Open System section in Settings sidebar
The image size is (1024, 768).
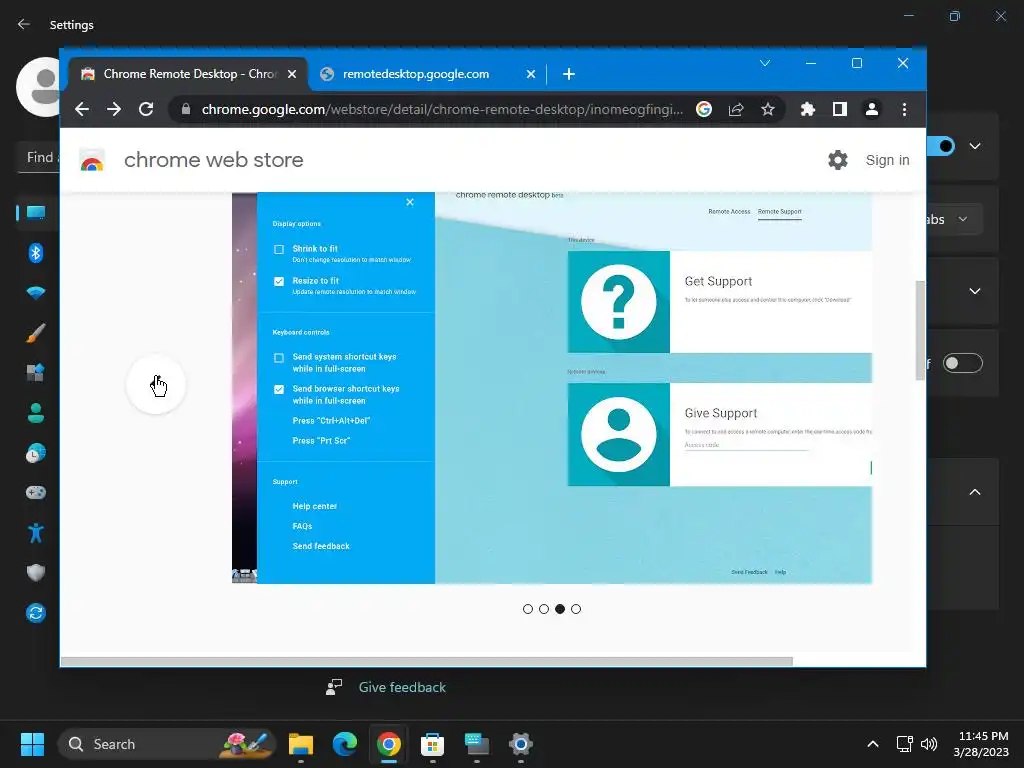click(36, 213)
